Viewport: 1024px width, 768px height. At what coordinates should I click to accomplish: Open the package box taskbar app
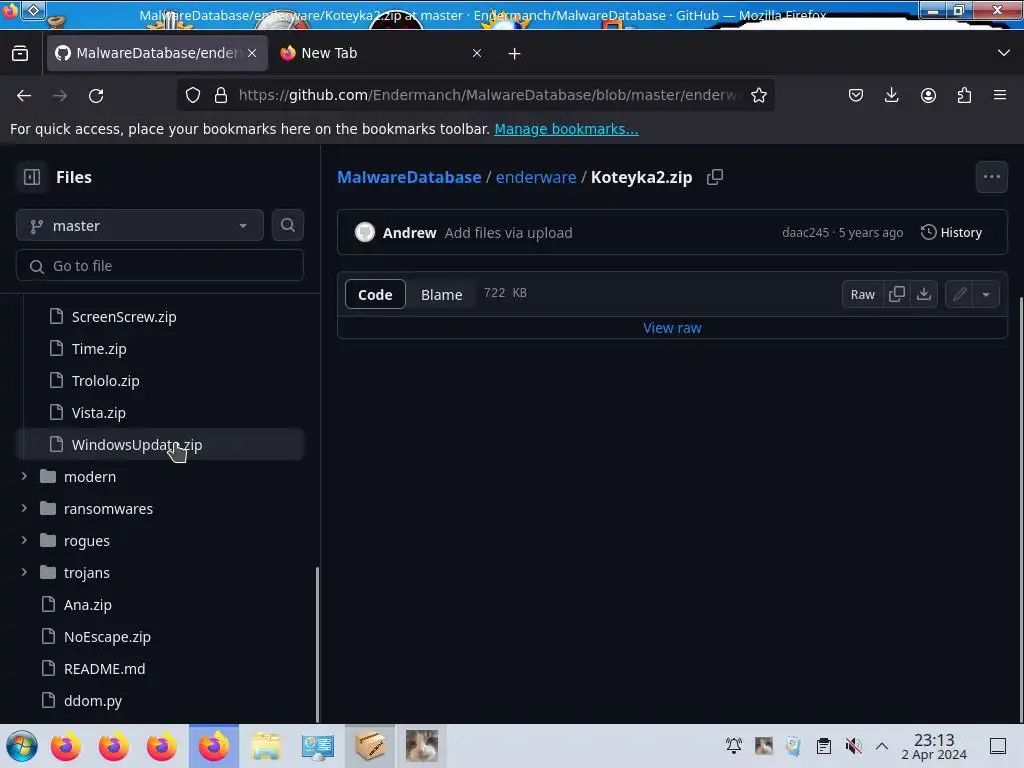coord(370,746)
